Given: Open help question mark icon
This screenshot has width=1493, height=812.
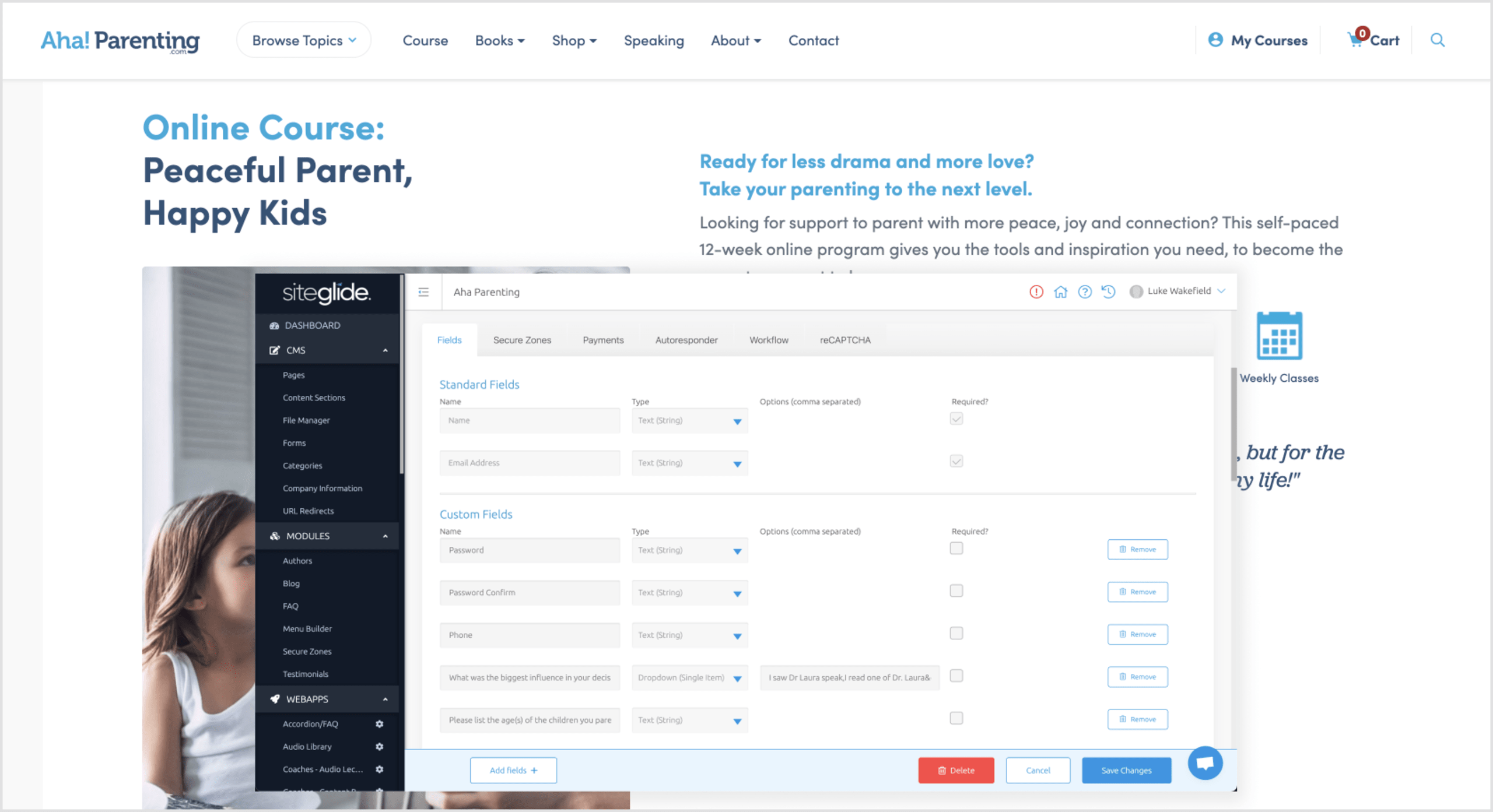Looking at the screenshot, I should tap(1085, 291).
